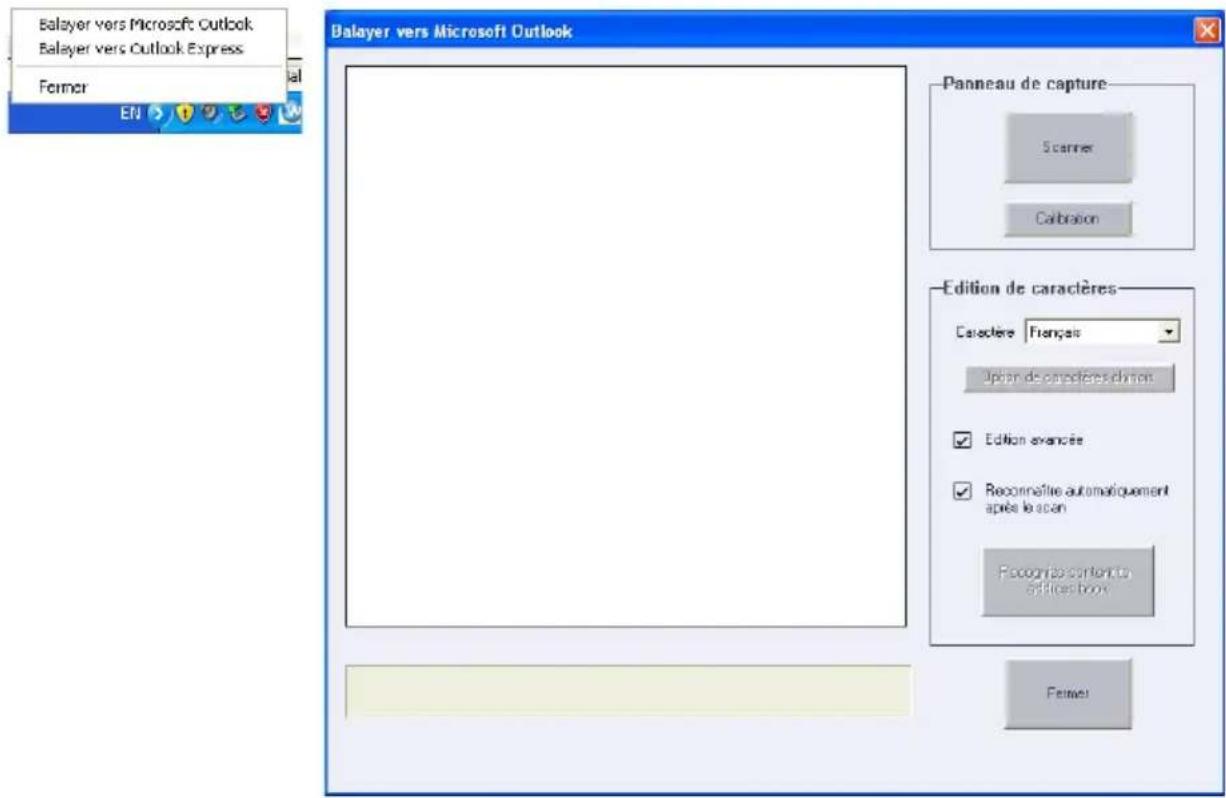This screenshot has width=1226, height=798.
Task: Click the red shield tray icon
Action: [263, 115]
